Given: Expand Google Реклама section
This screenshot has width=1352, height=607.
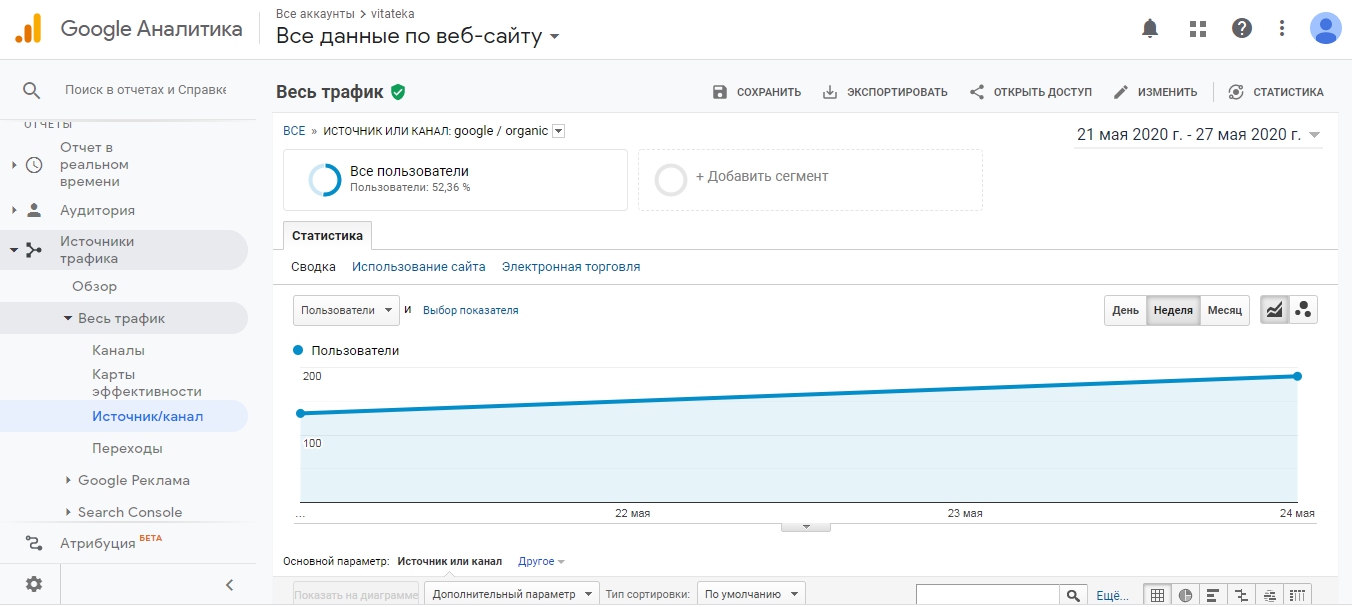Looking at the screenshot, I should 68,480.
